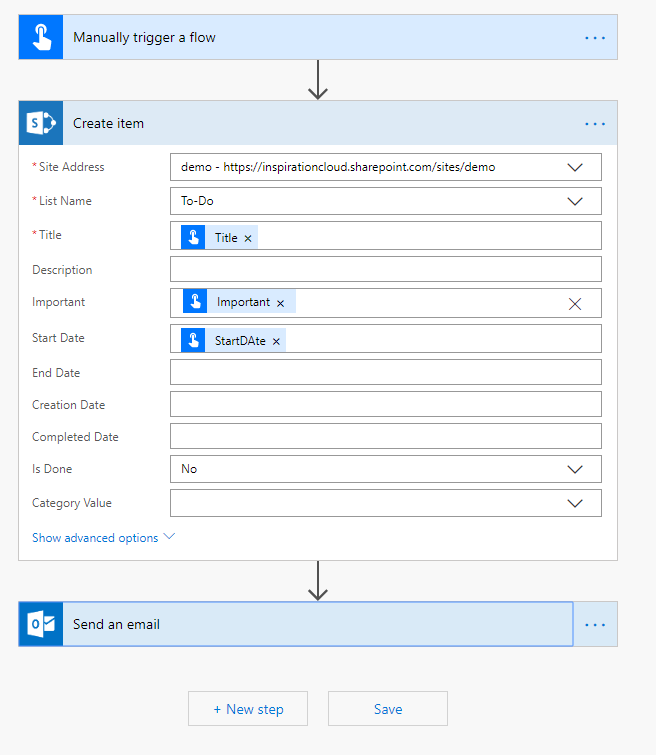The image size is (656, 755).
Task: Open the Is Done dropdown
Action: click(575, 469)
